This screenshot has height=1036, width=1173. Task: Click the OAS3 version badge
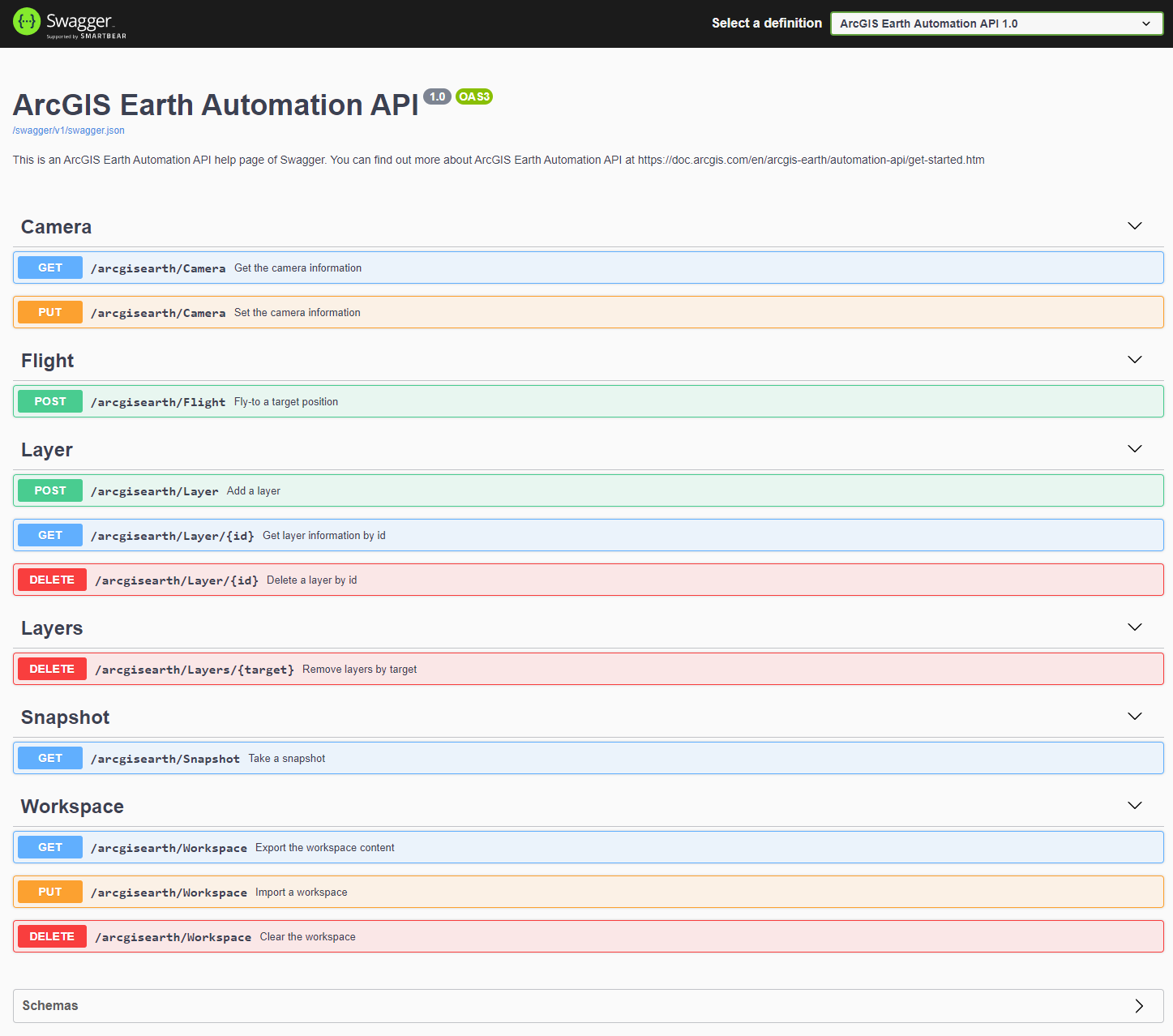coord(474,96)
